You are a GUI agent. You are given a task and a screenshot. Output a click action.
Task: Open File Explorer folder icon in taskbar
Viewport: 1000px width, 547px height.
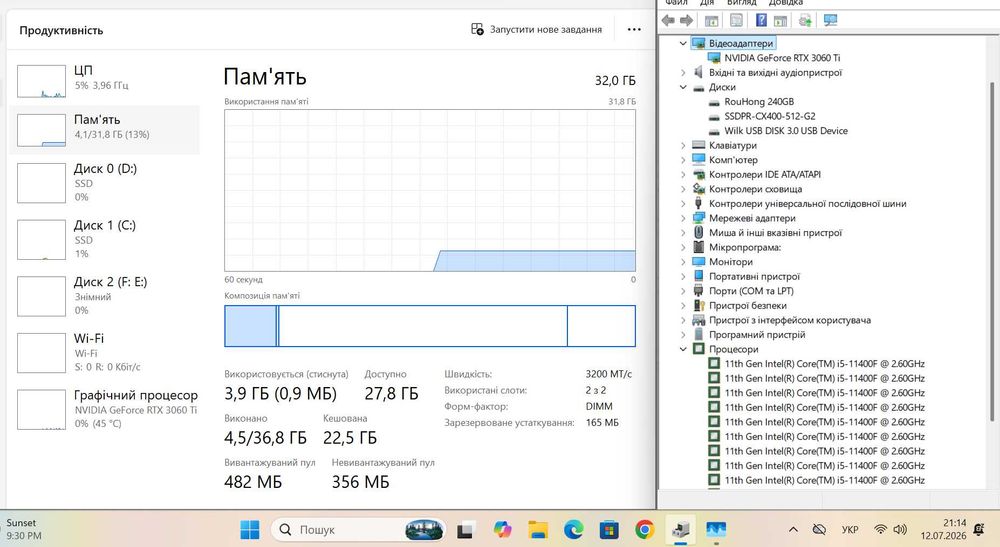pyautogui.click(x=538, y=529)
